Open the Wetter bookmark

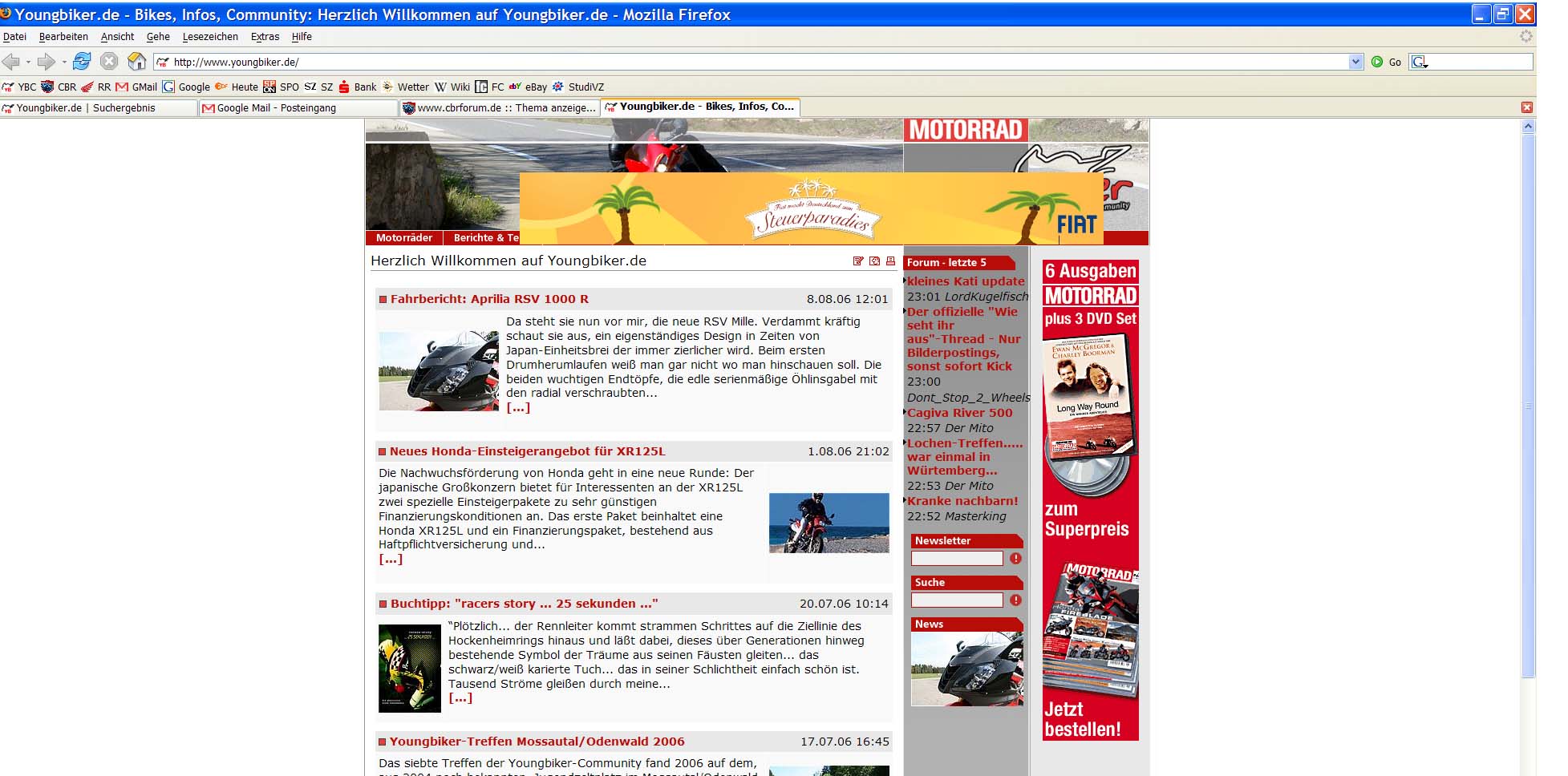point(405,87)
